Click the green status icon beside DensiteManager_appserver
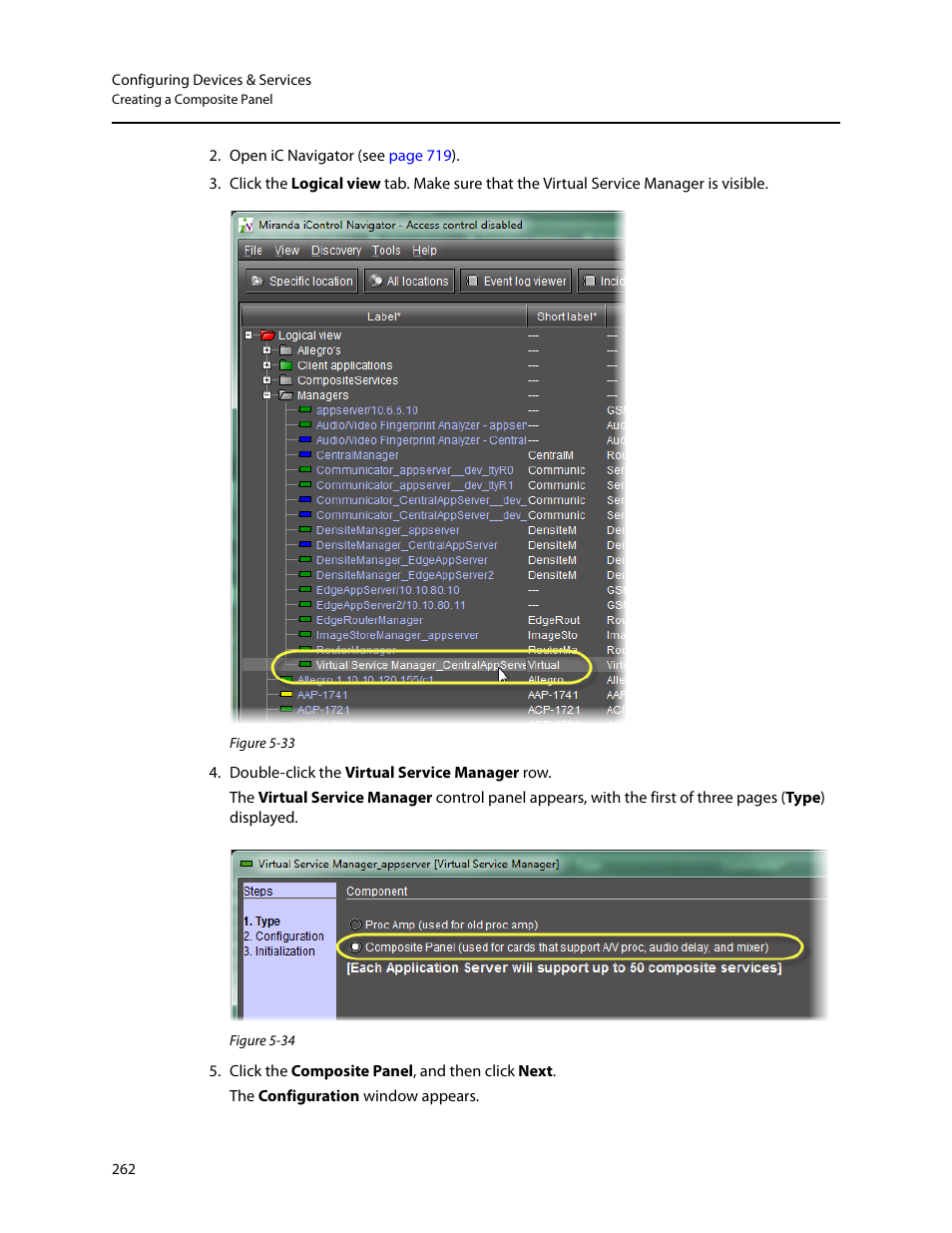The height and width of the screenshot is (1233, 952). tap(305, 529)
